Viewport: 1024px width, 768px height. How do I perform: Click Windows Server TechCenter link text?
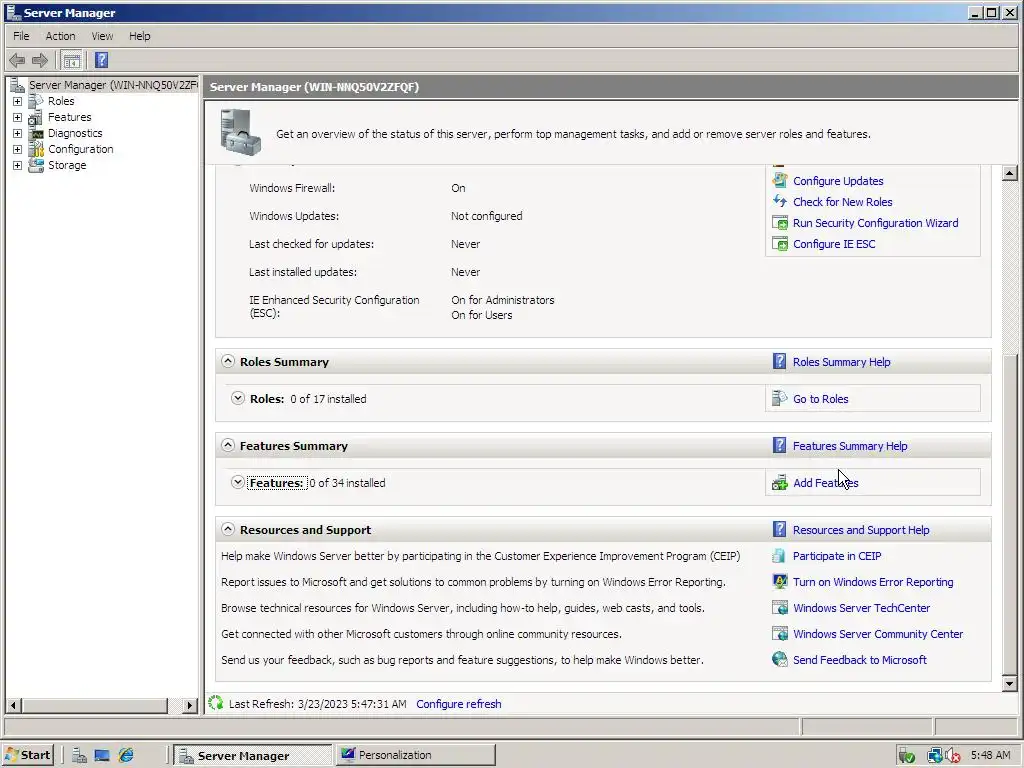(861, 608)
